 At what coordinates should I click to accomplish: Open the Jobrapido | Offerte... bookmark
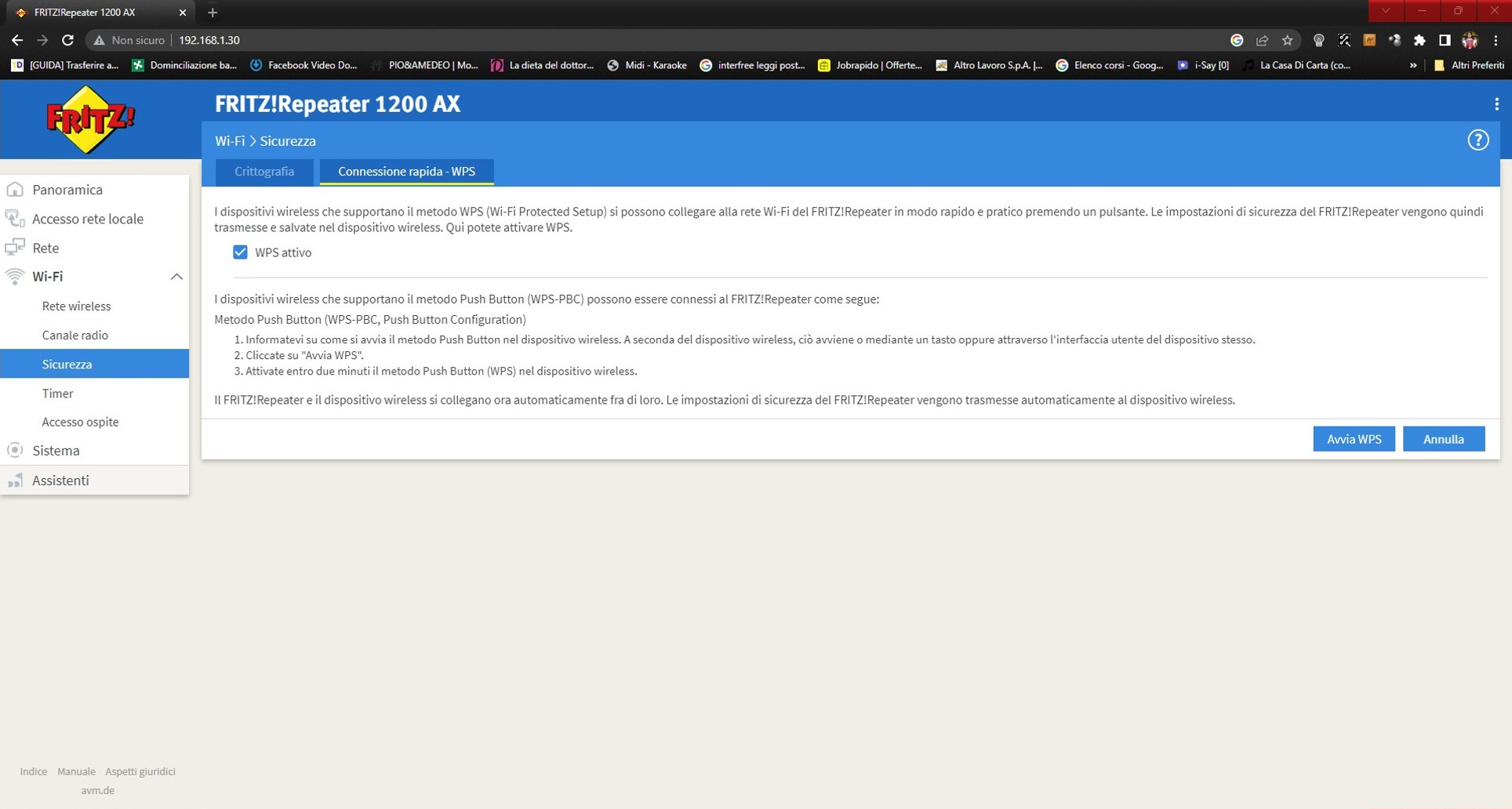[x=870, y=65]
